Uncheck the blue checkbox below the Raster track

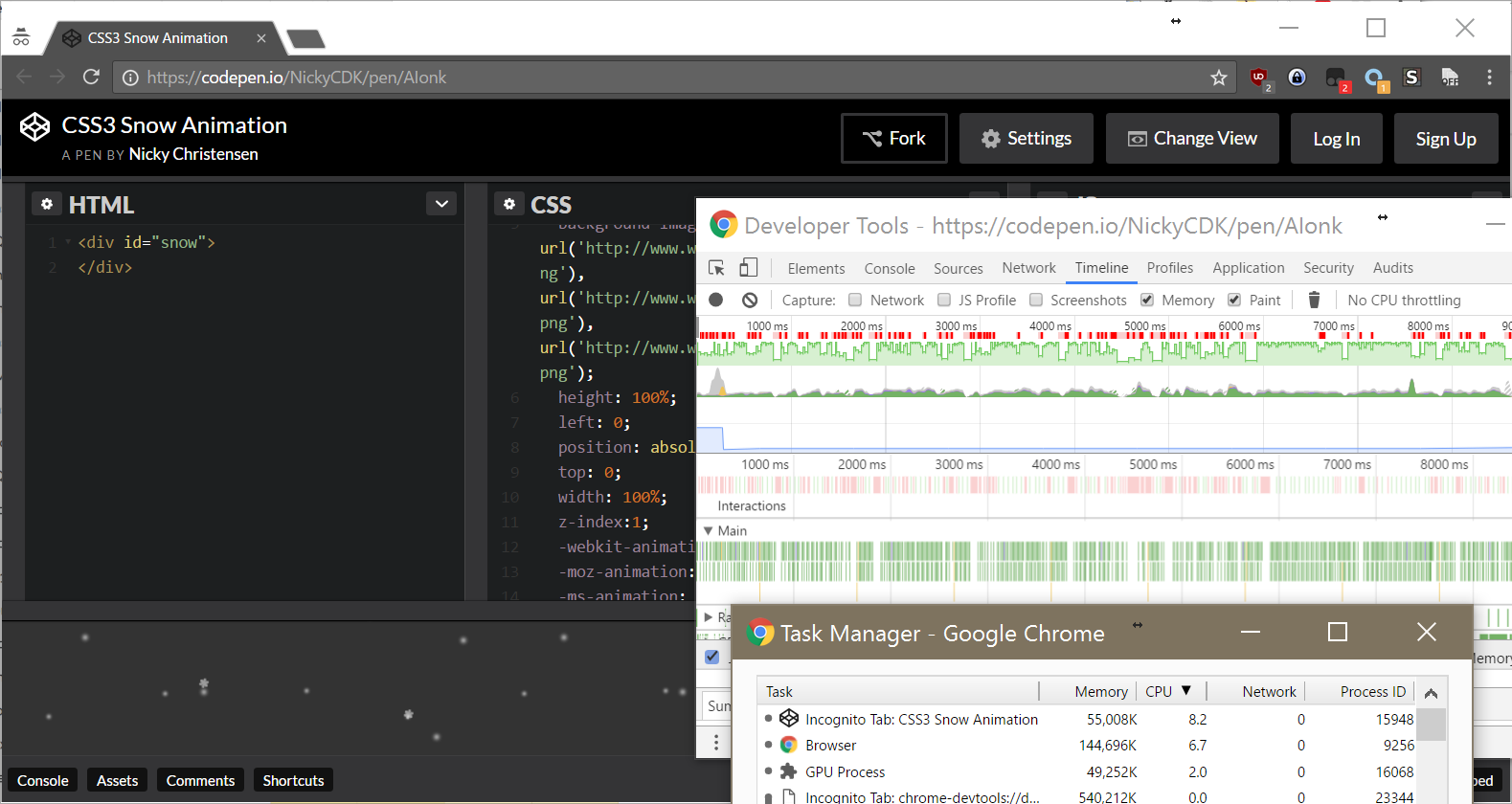click(711, 657)
